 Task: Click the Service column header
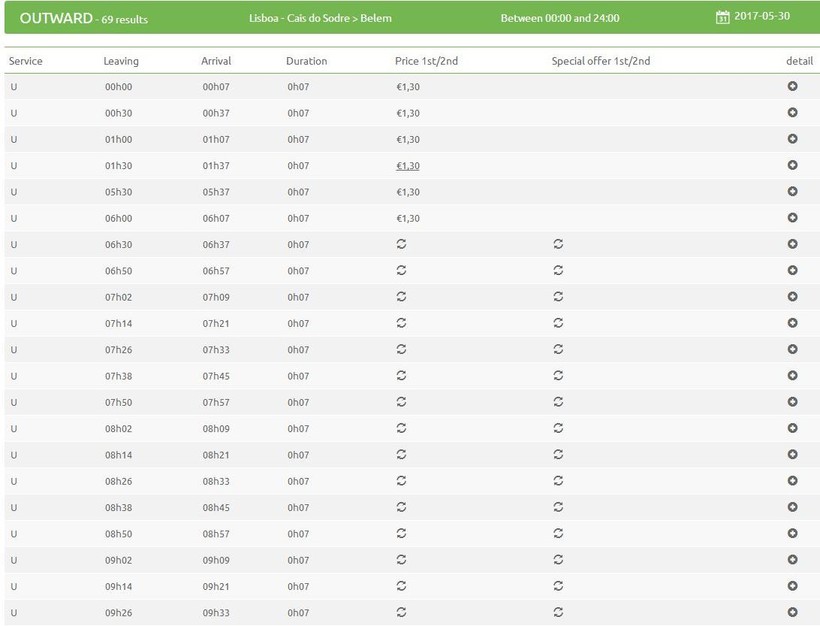pyautogui.click(x=26, y=61)
